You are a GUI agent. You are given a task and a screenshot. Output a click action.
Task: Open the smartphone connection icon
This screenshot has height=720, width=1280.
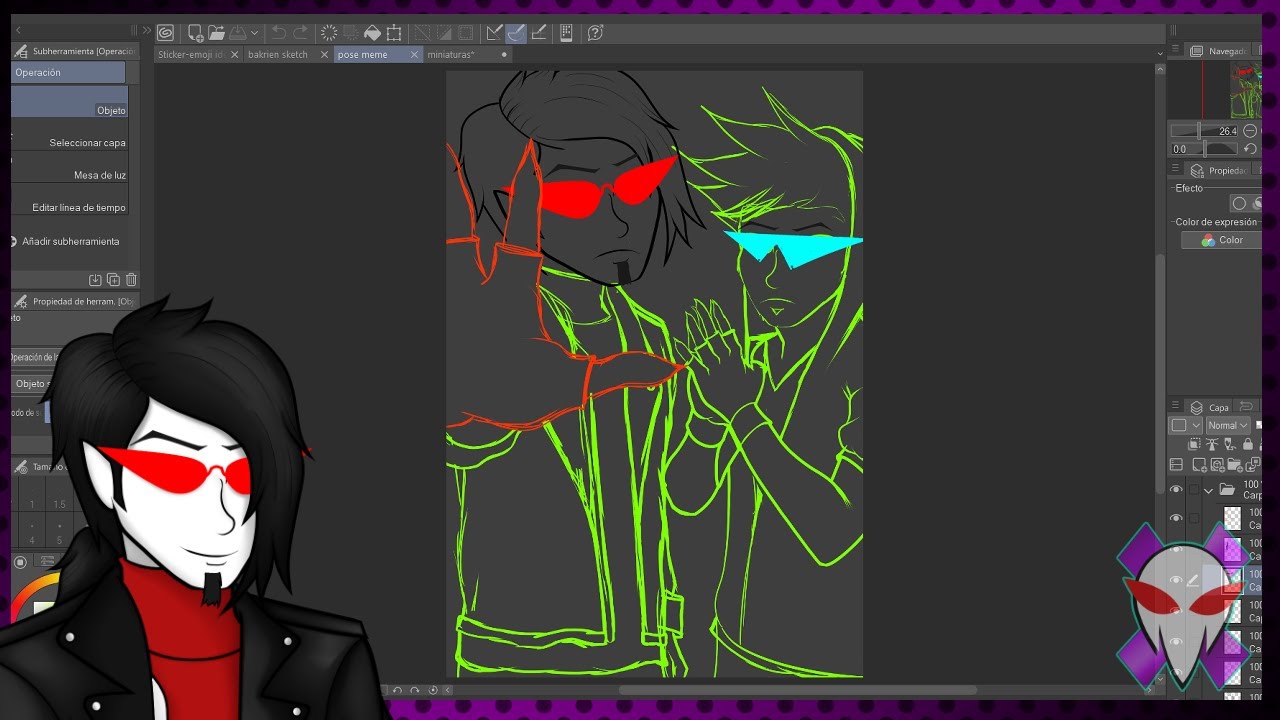(566, 33)
